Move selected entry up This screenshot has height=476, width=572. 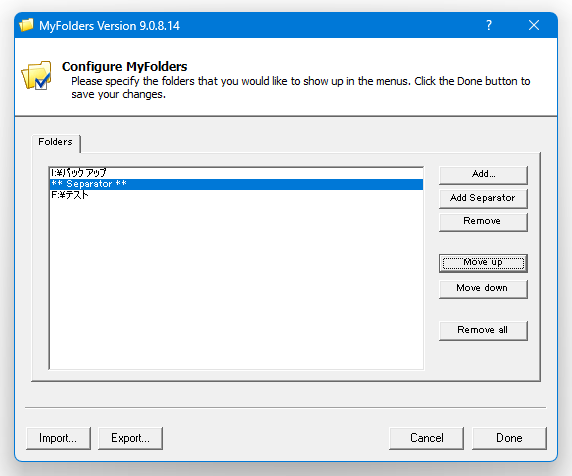coord(483,263)
